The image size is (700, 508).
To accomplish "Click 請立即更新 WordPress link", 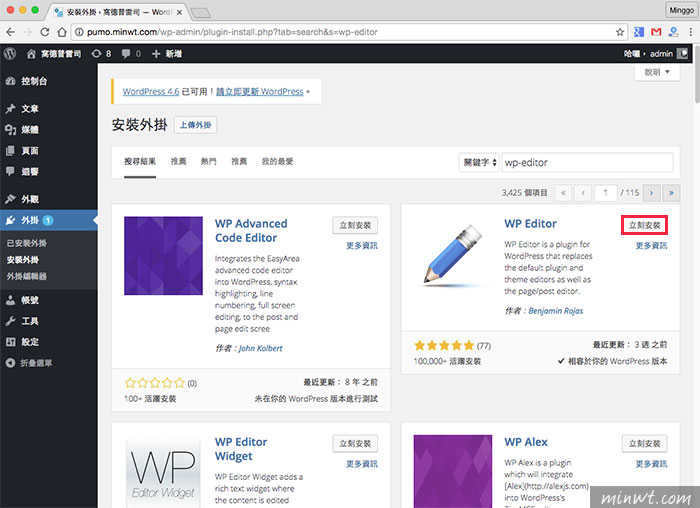I will pyautogui.click(x=260, y=92).
